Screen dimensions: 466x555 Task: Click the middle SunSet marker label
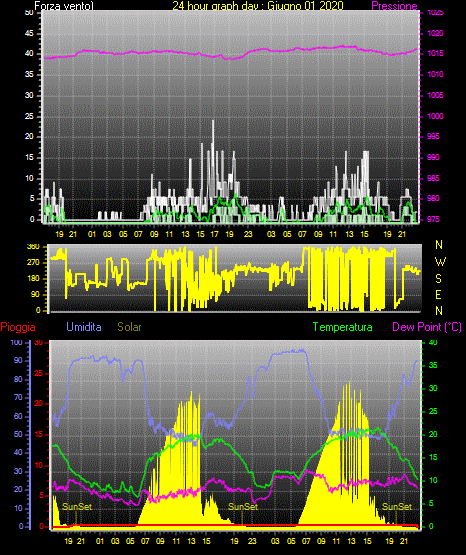pyautogui.click(x=243, y=507)
